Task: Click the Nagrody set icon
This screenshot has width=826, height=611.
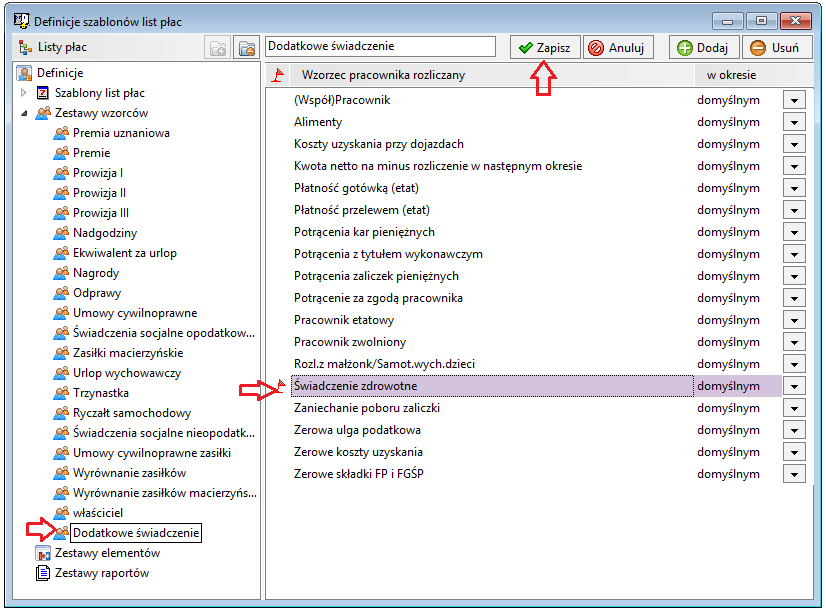Action: pos(61,273)
